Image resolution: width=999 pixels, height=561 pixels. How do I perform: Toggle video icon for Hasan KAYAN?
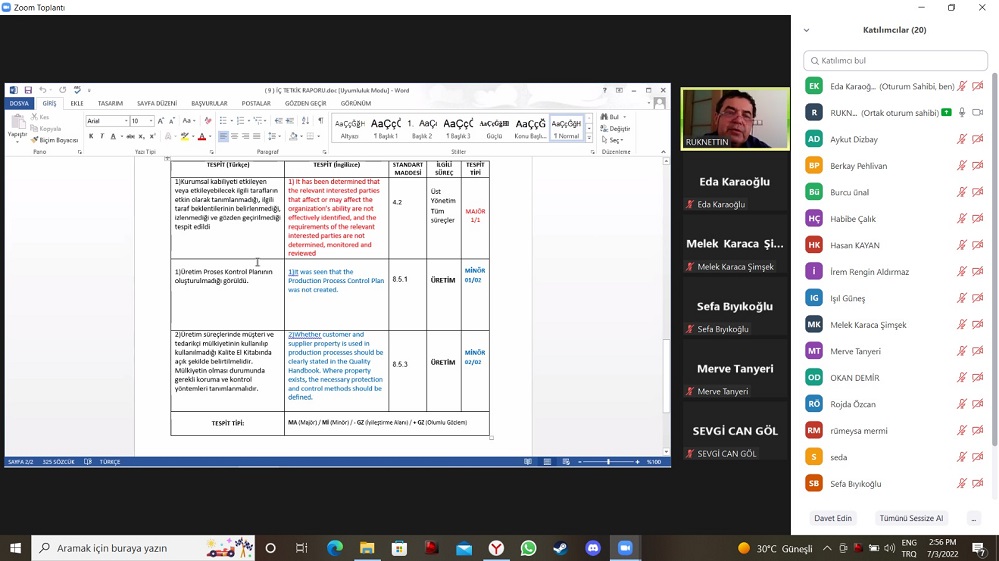coord(977,245)
